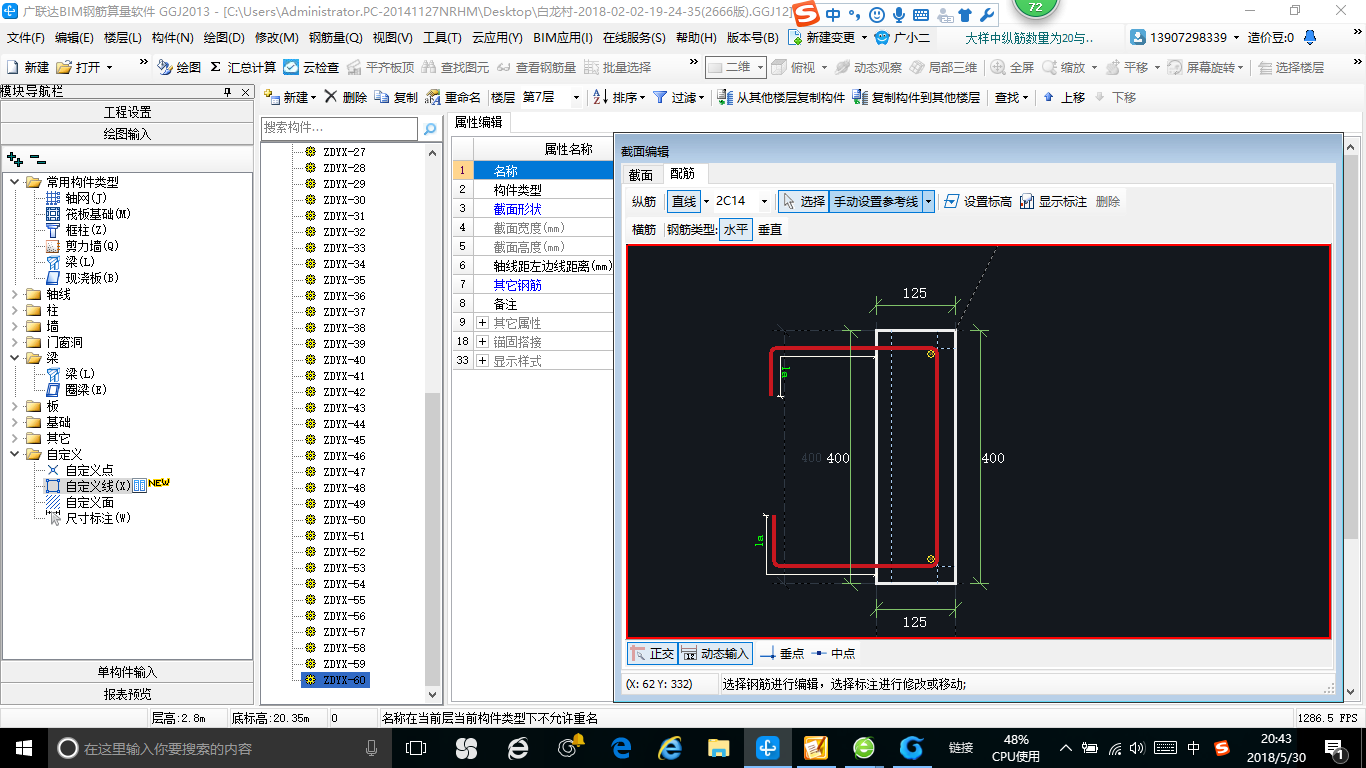Click the expand-all plus icon in navigator
1366x768 pixels.
pyautogui.click(x=15, y=158)
